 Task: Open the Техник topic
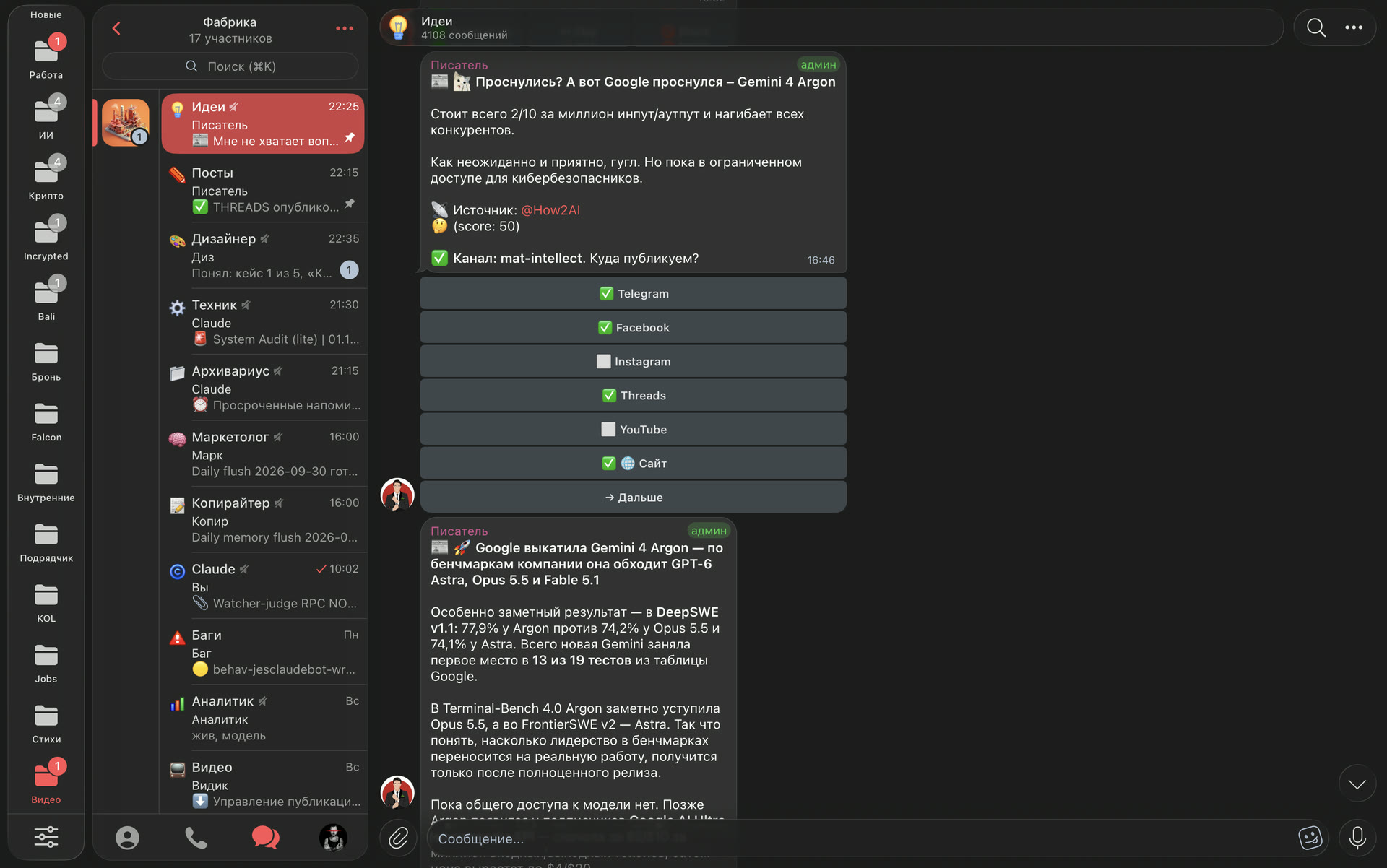tap(264, 321)
